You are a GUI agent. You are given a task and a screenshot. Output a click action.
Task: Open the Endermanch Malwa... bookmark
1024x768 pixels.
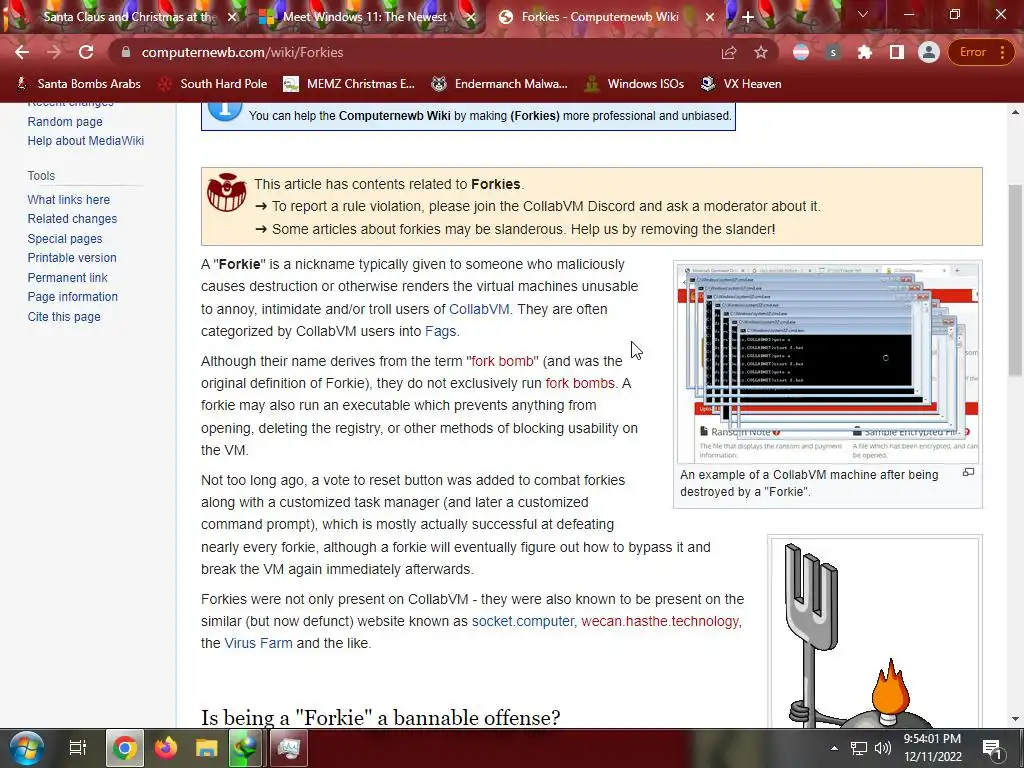click(x=500, y=84)
